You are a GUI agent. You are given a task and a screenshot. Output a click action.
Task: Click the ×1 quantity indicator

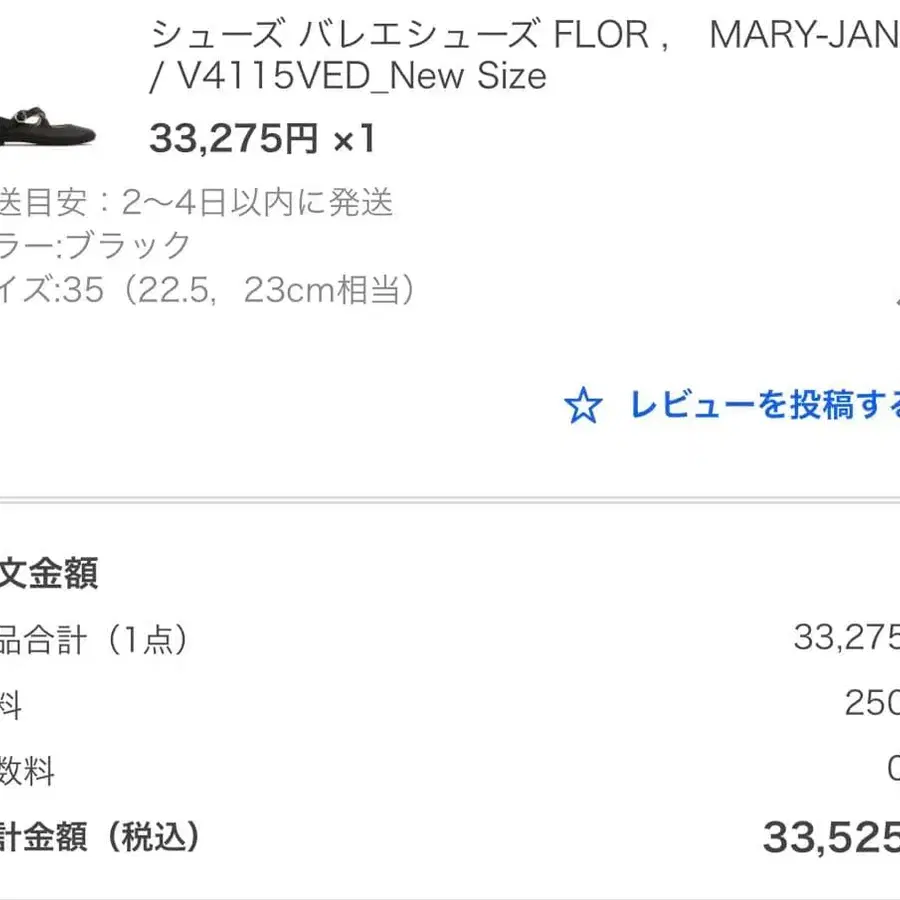tap(355, 138)
